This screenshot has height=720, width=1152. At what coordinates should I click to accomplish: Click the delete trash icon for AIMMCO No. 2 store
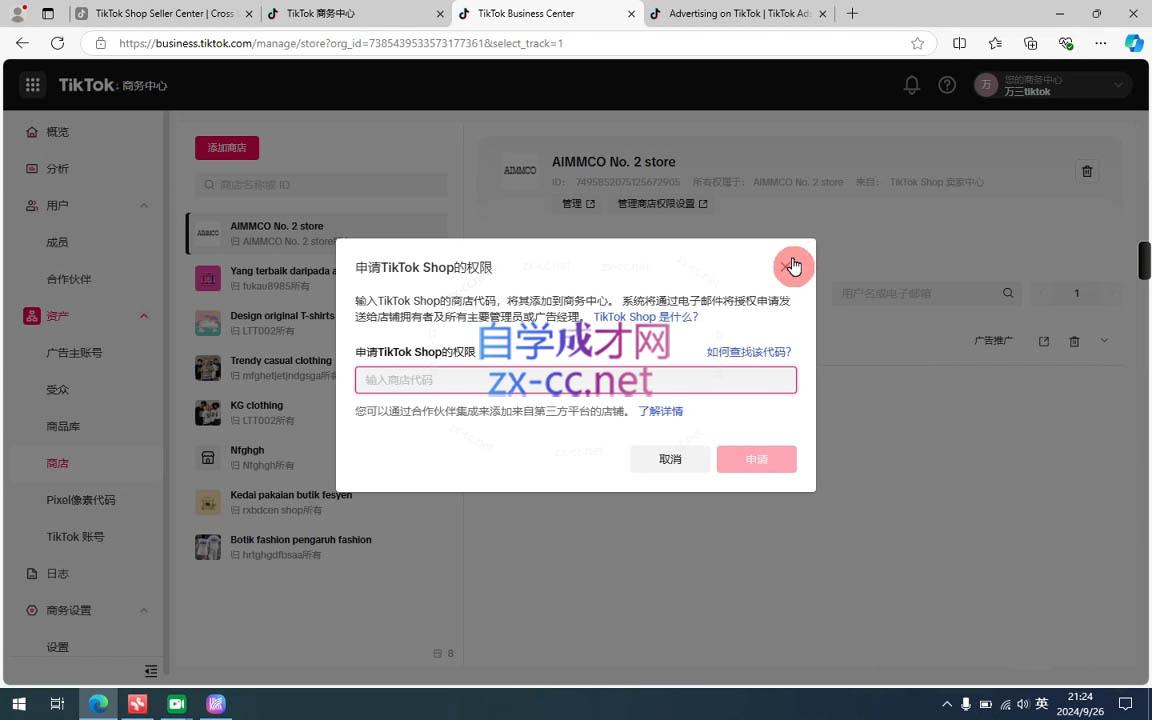coord(1087,171)
